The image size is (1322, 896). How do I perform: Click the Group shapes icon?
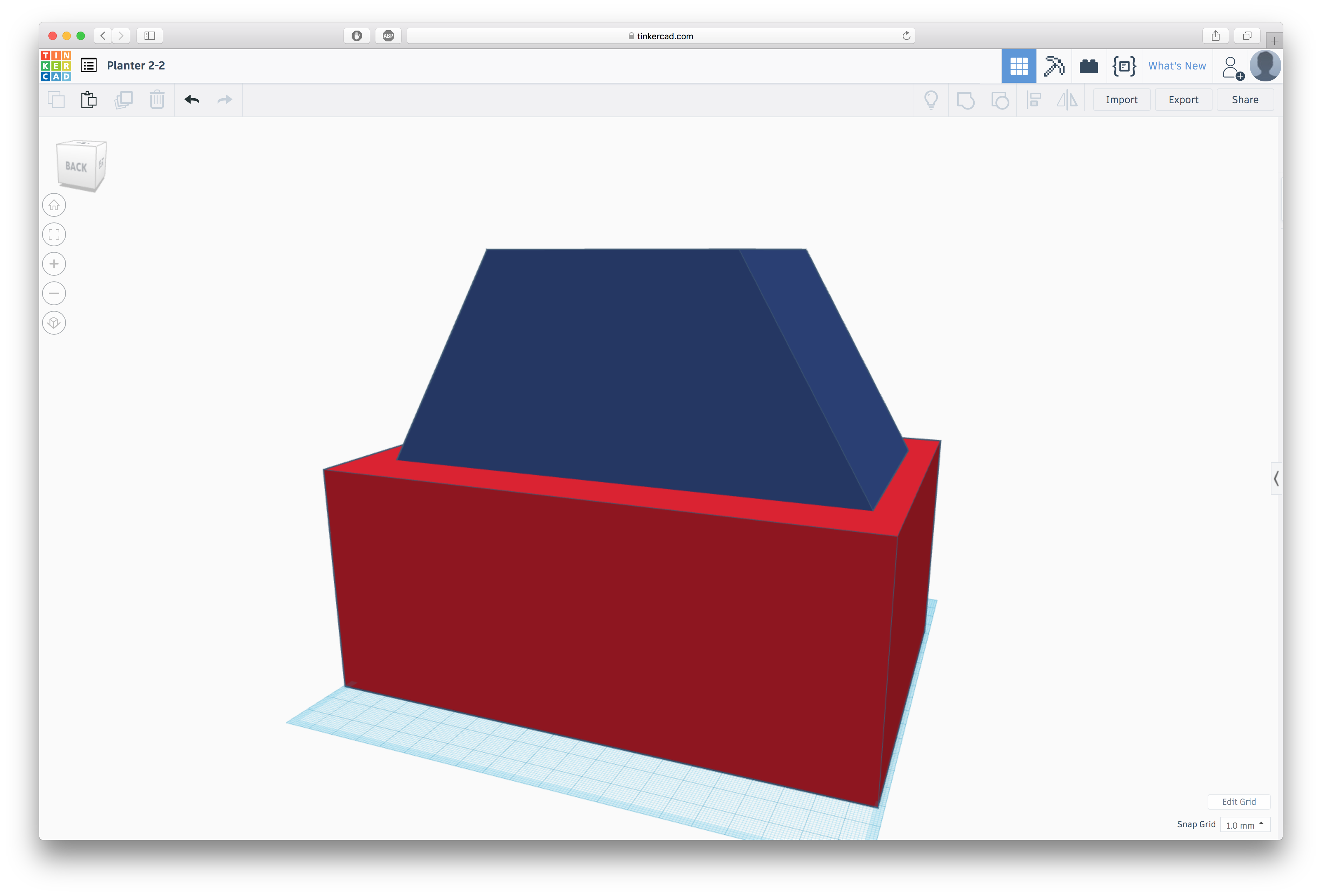[965, 100]
